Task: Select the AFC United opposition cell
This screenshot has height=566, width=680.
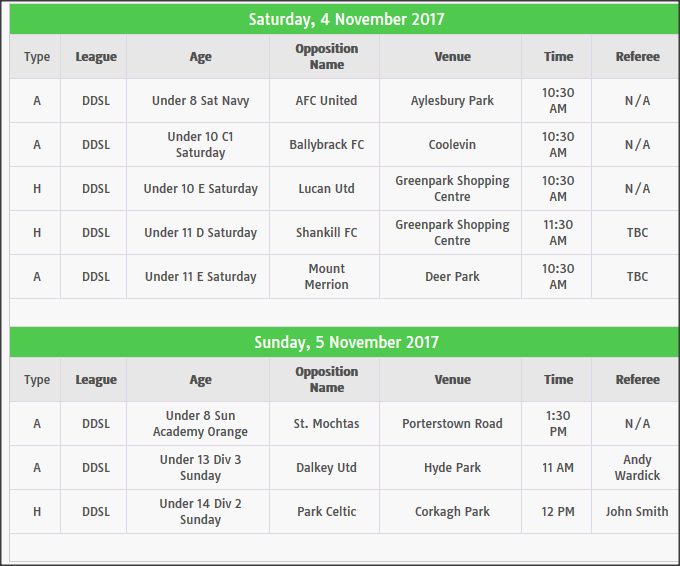Action: coord(326,101)
